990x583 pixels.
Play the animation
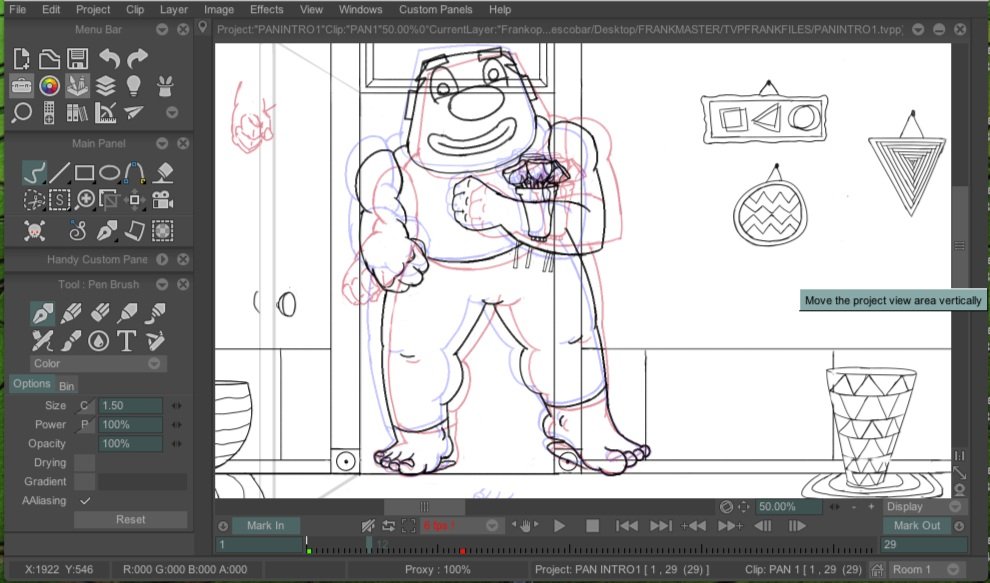pos(559,526)
